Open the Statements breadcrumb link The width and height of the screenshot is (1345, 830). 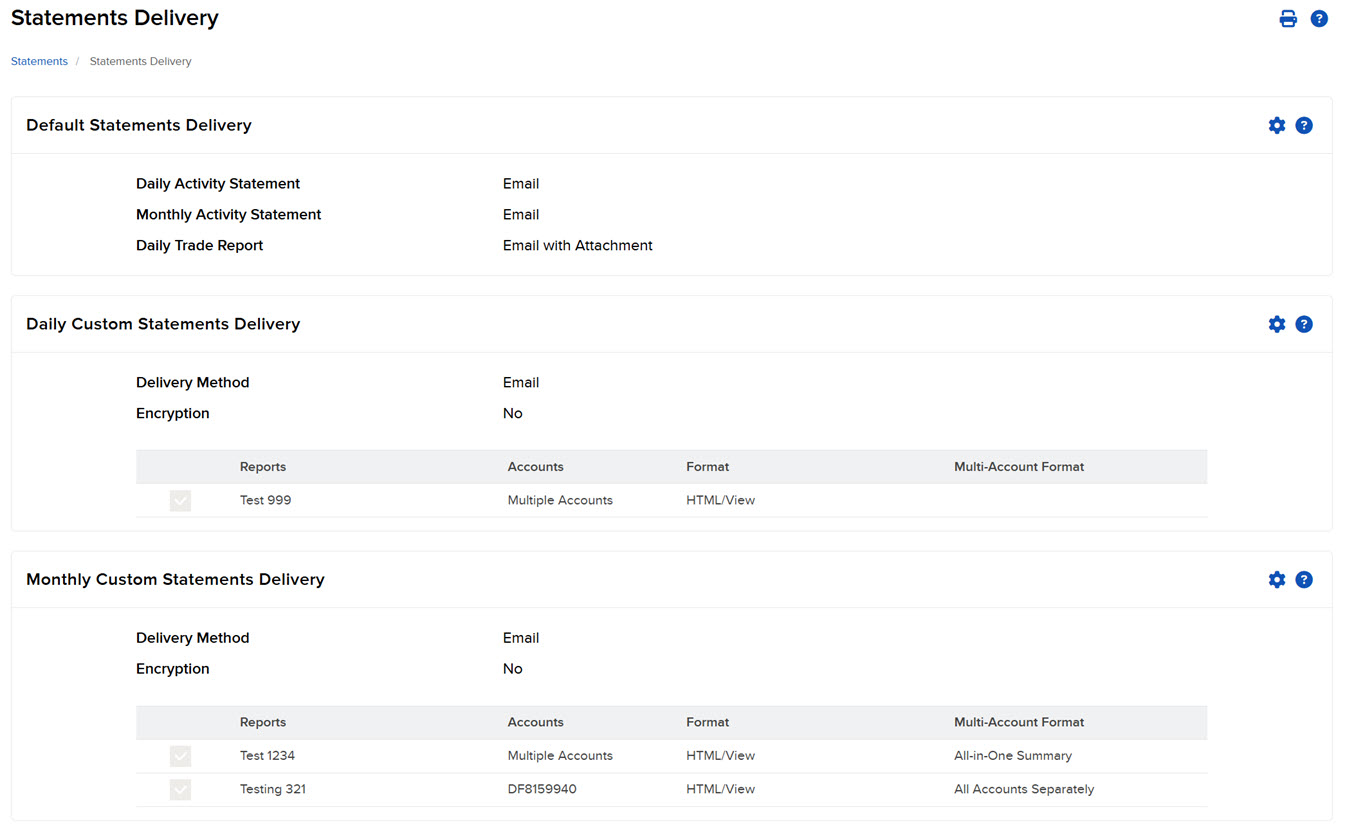pos(39,61)
